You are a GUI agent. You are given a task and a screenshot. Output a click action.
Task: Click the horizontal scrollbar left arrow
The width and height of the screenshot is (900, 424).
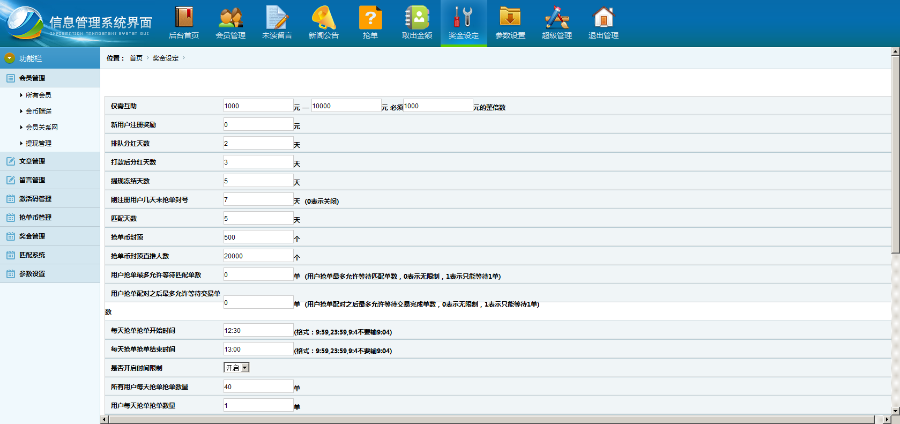(104, 419)
